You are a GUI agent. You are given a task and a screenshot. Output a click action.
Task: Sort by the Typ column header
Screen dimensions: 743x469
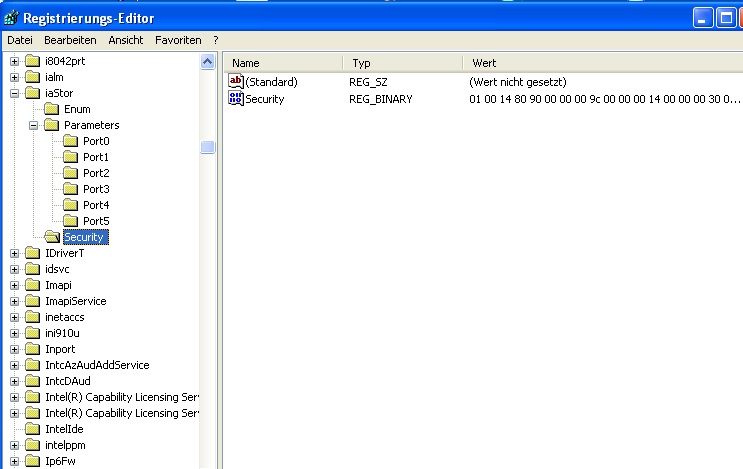pos(403,63)
